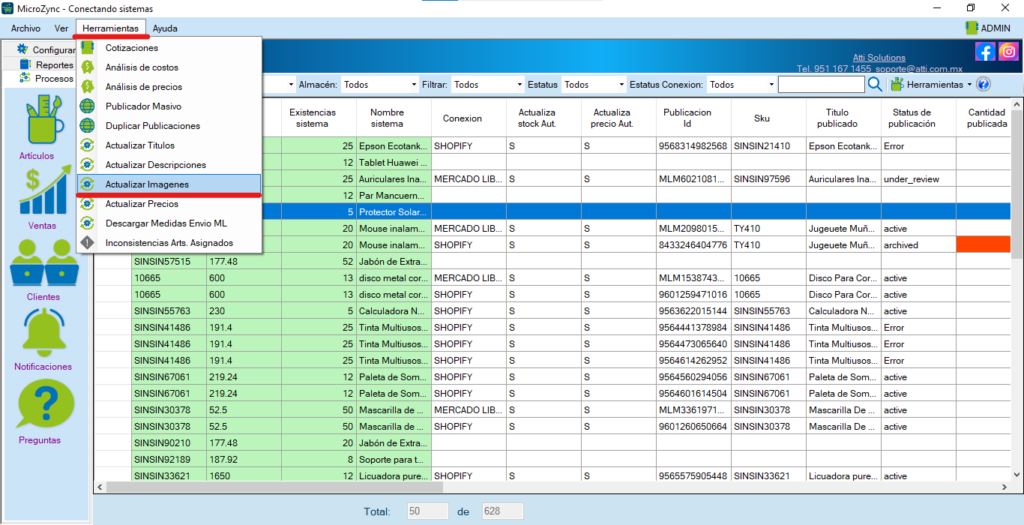Open the Ayuda menu

[x=165, y=28]
